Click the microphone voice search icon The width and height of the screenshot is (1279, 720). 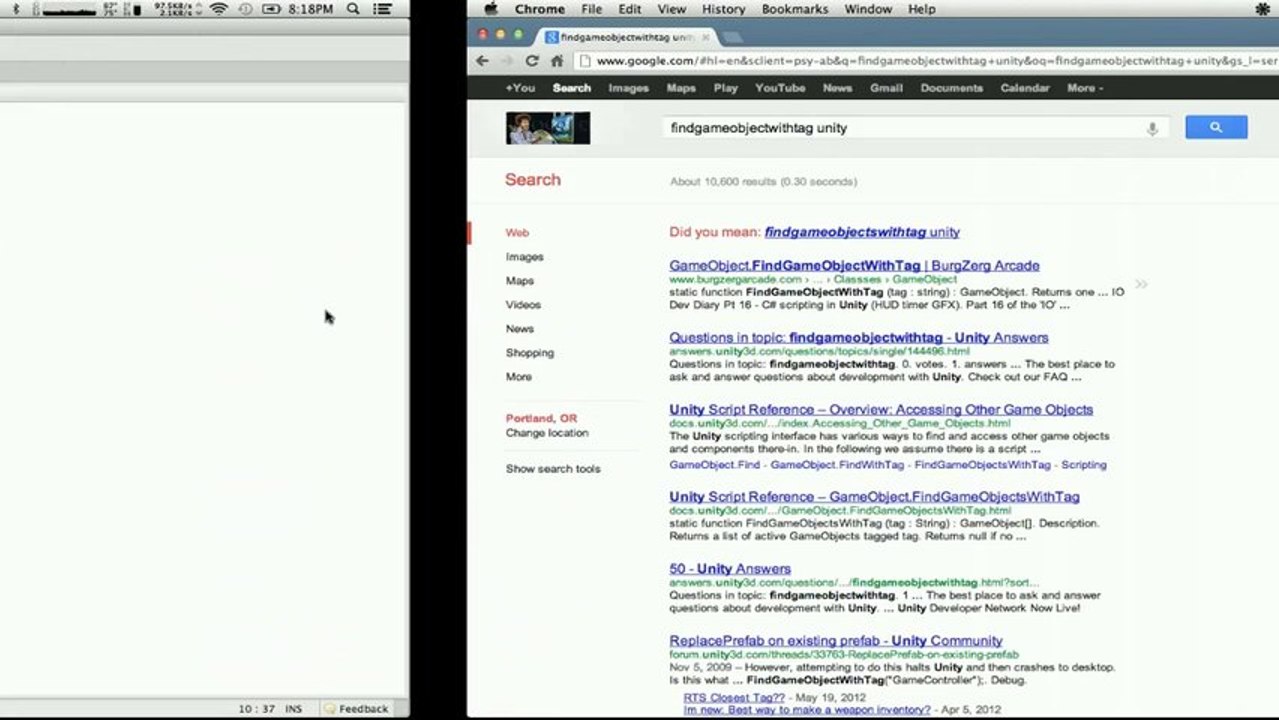(x=1152, y=128)
